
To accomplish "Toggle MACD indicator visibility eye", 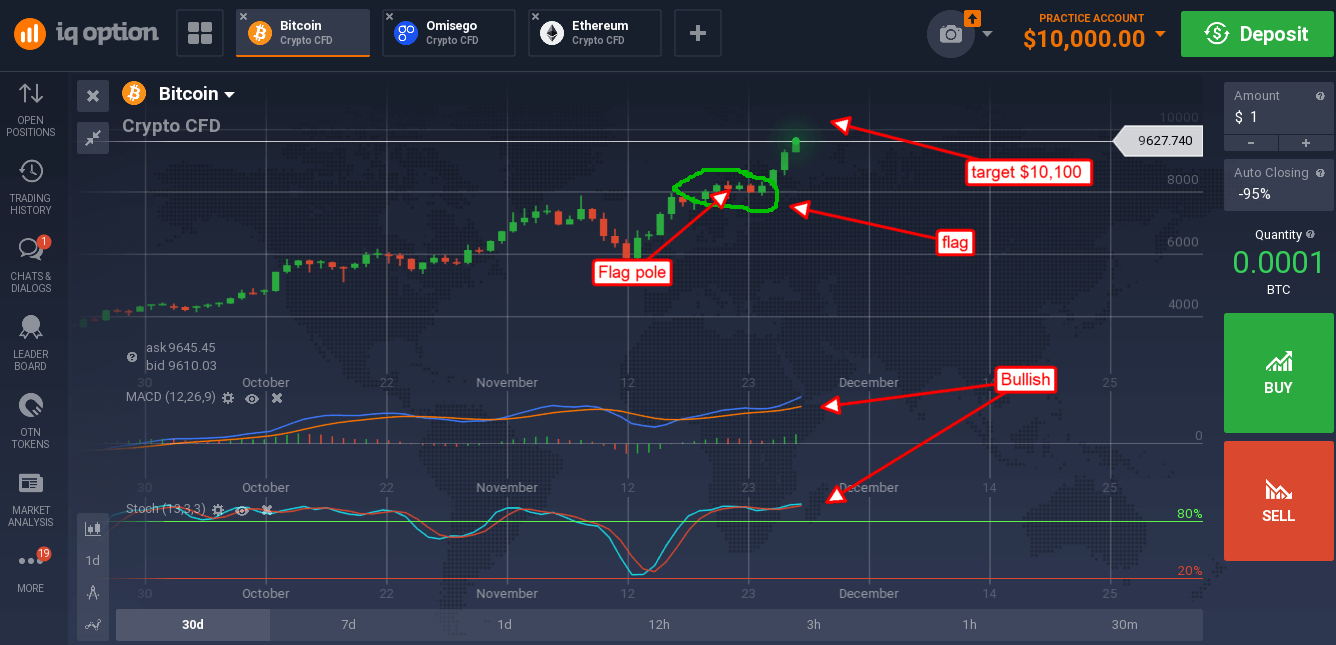I will (x=252, y=398).
